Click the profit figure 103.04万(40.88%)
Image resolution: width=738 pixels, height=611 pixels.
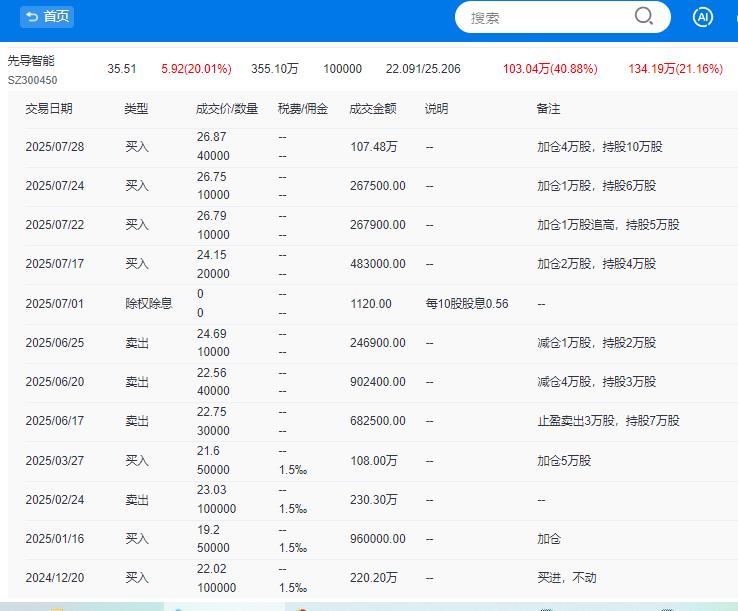pos(550,69)
